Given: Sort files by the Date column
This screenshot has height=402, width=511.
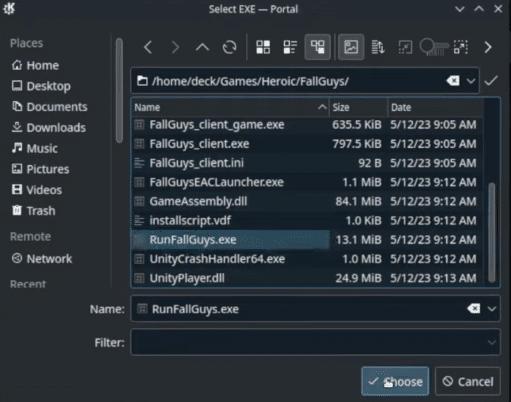Looking at the screenshot, I should [436, 107].
